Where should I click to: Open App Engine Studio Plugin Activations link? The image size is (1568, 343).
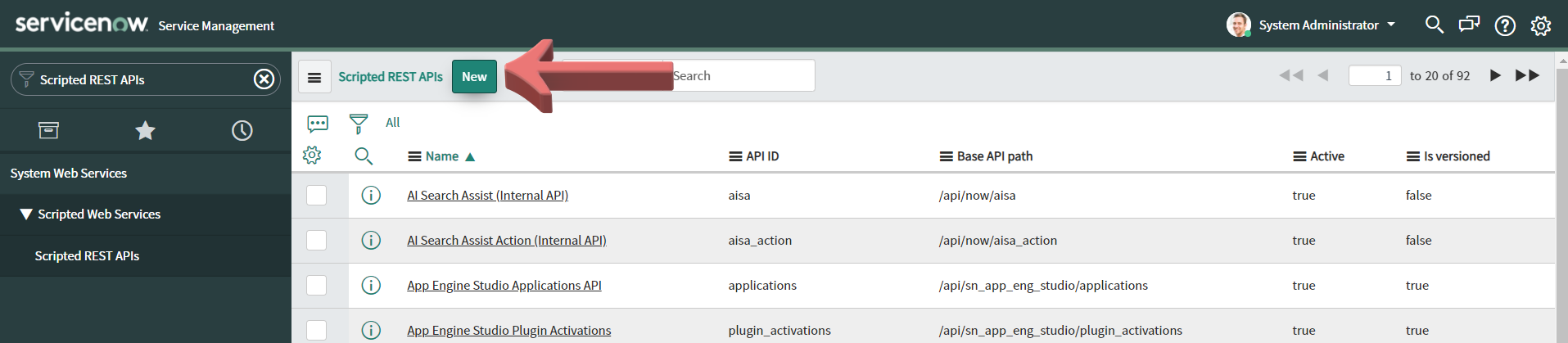(509, 330)
